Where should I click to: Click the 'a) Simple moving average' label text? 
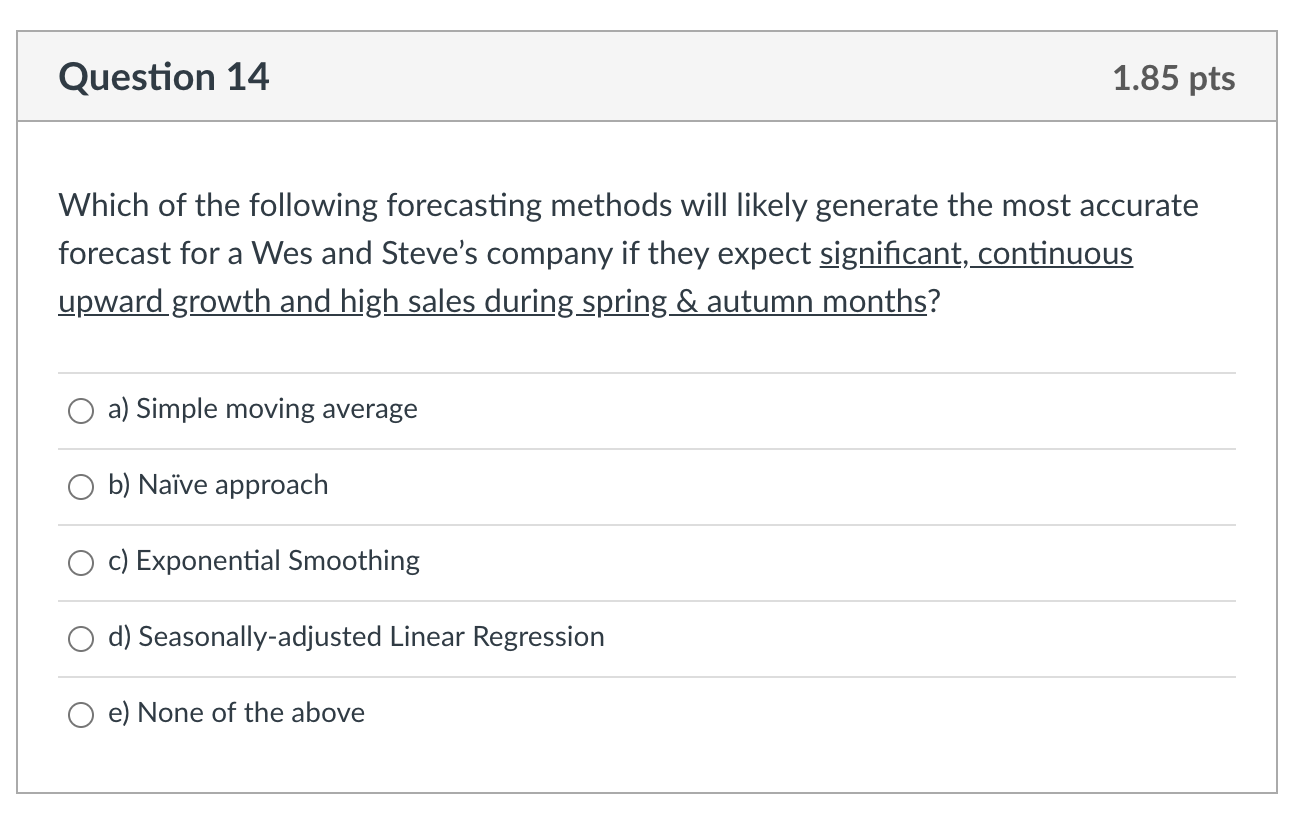pyautogui.click(x=262, y=409)
